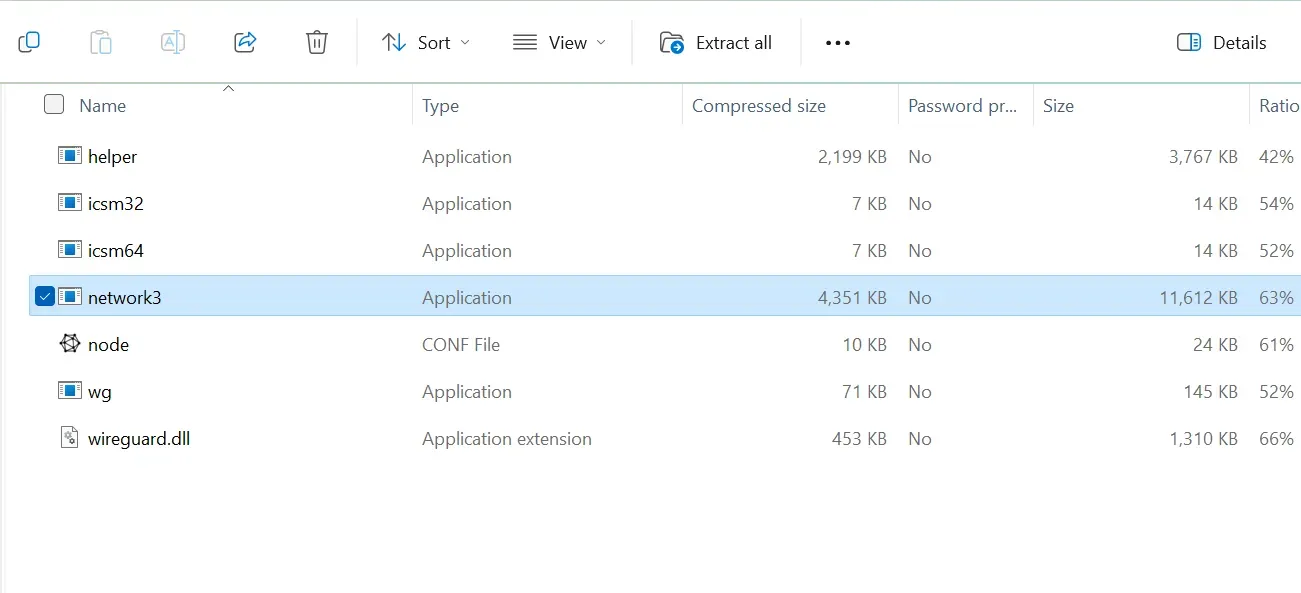
Task: Click the Share icon in toolbar
Action: pos(245,42)
